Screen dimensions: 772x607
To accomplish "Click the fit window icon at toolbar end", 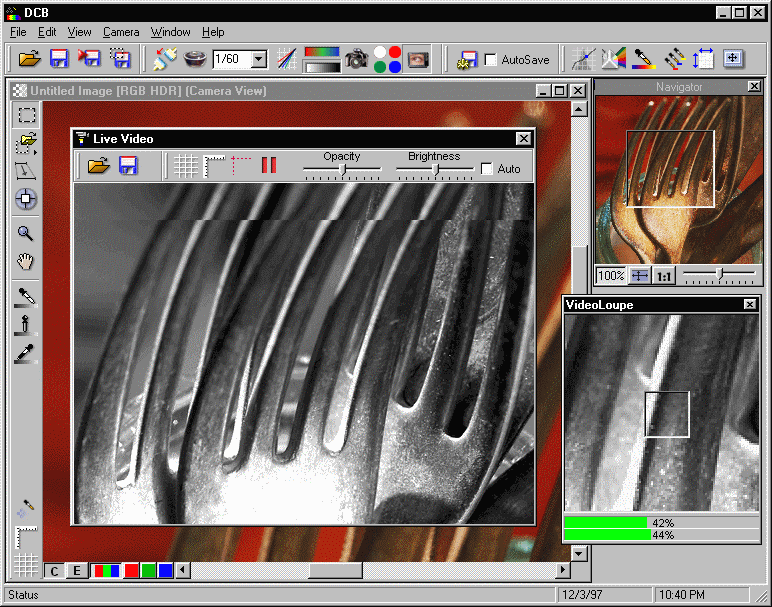I will (x=733, y=59).
